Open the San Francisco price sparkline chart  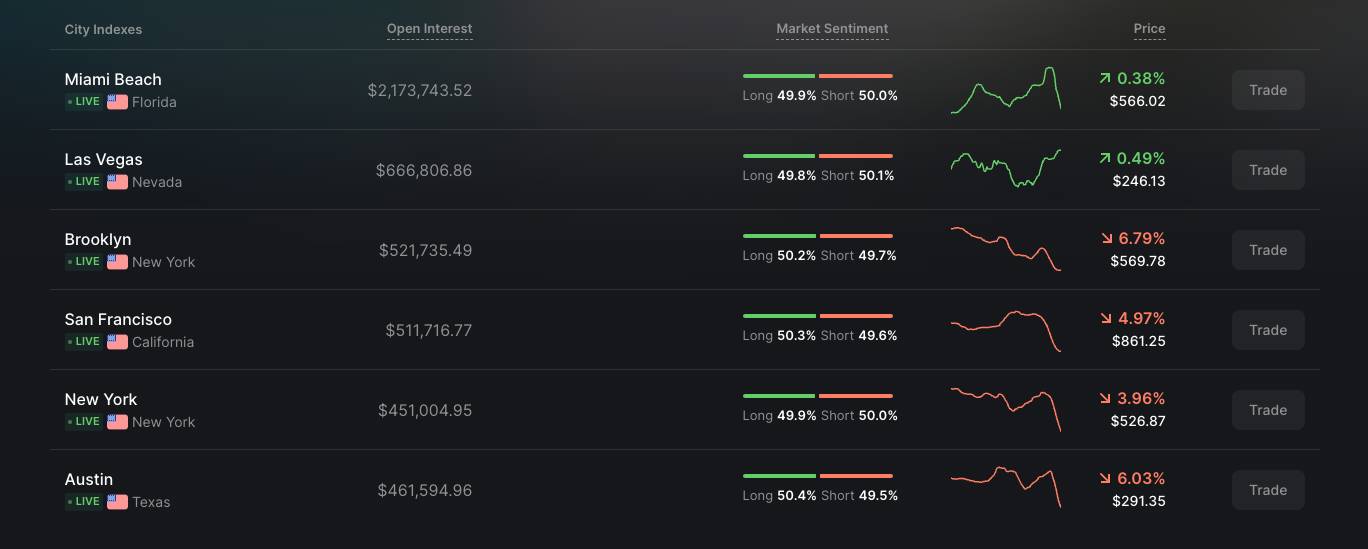1006,331
